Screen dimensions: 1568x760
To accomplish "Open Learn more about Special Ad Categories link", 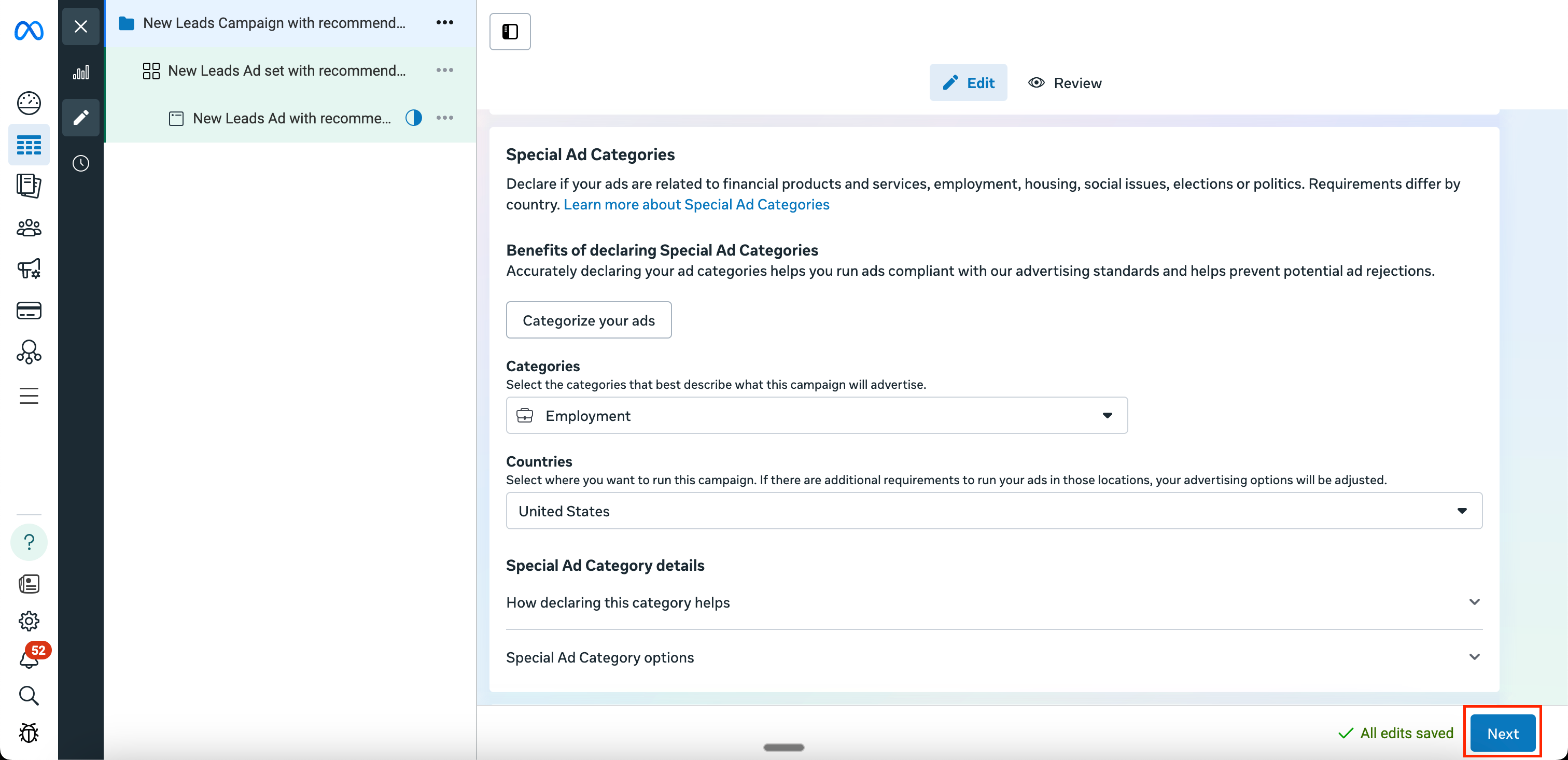I will (696, 204).
